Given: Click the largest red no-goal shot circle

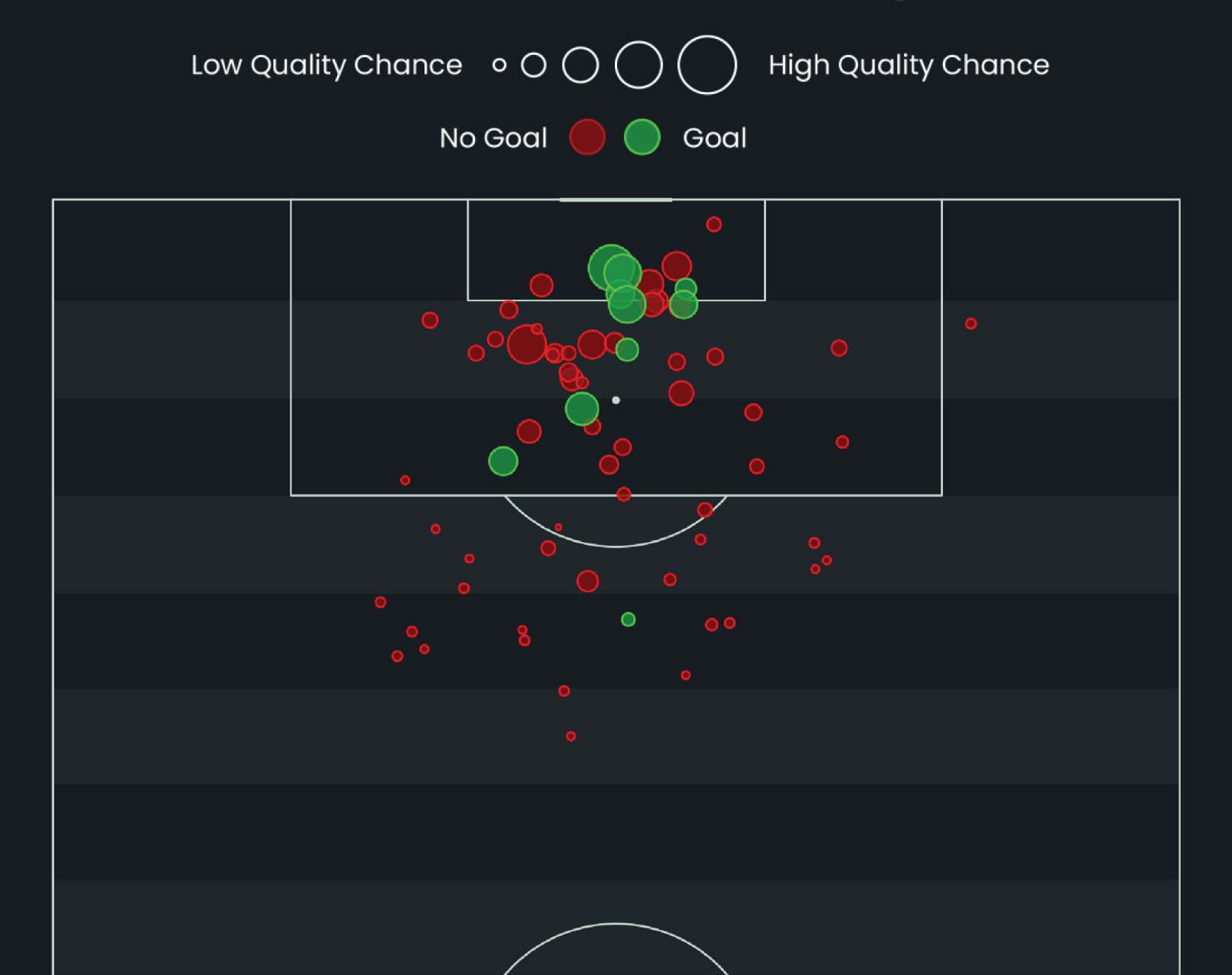Looking at the screenshot, I should point(527,345).
